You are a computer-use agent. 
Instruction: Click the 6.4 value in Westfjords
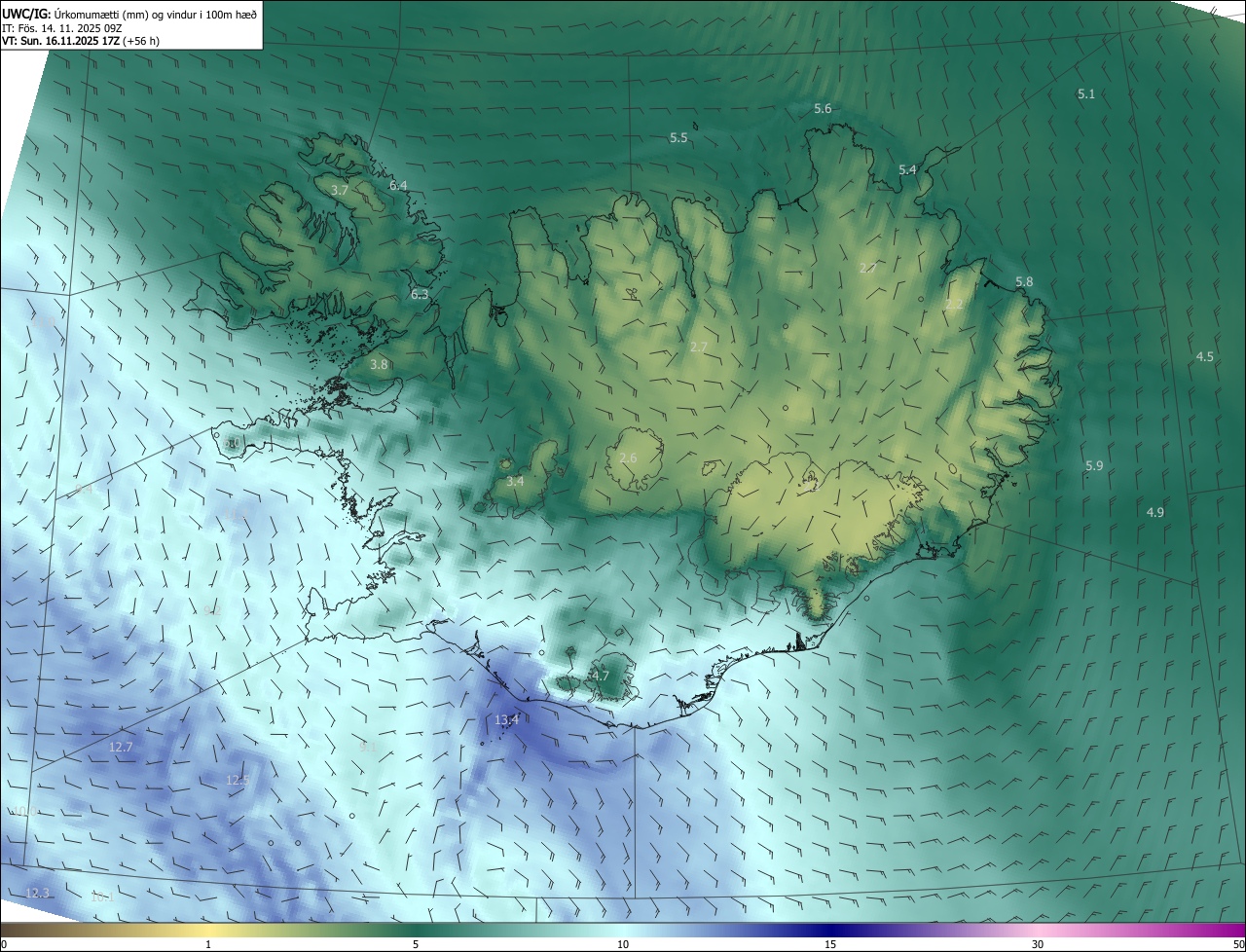pos(398,185)
